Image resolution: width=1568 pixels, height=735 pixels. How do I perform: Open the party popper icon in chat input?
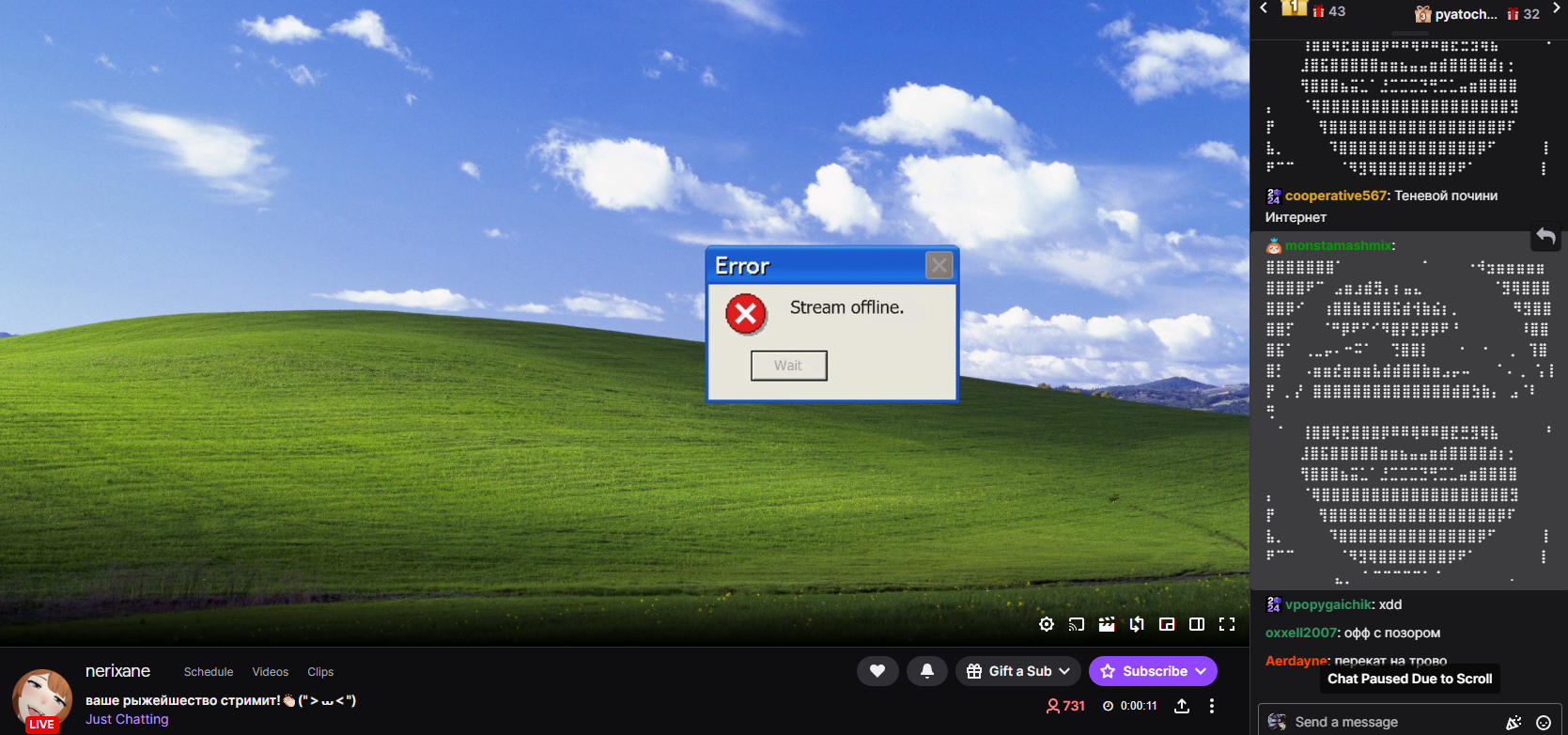(x=1514, y=722)
